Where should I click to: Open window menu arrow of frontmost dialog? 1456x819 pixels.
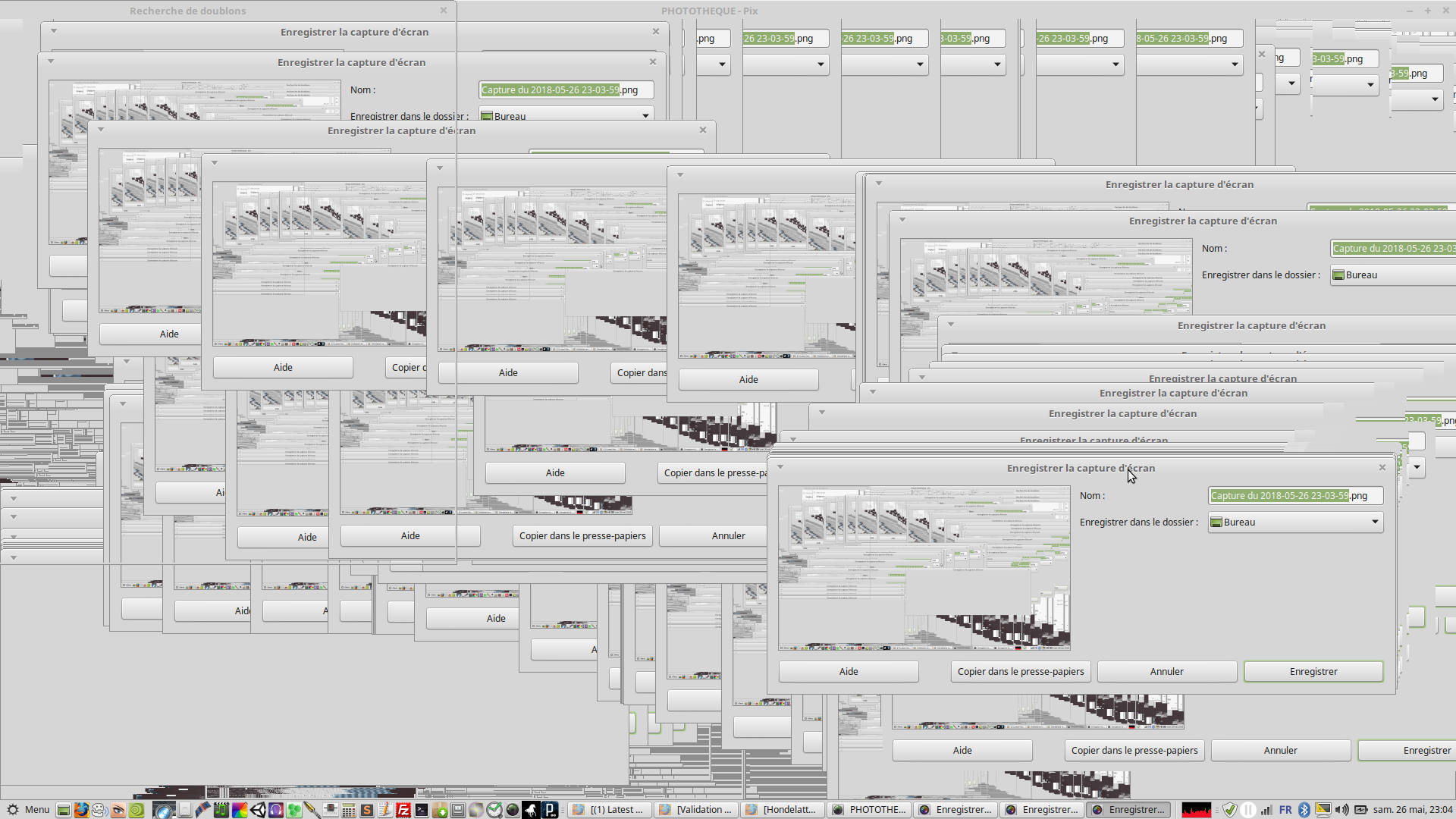click(x=780, y=467)
